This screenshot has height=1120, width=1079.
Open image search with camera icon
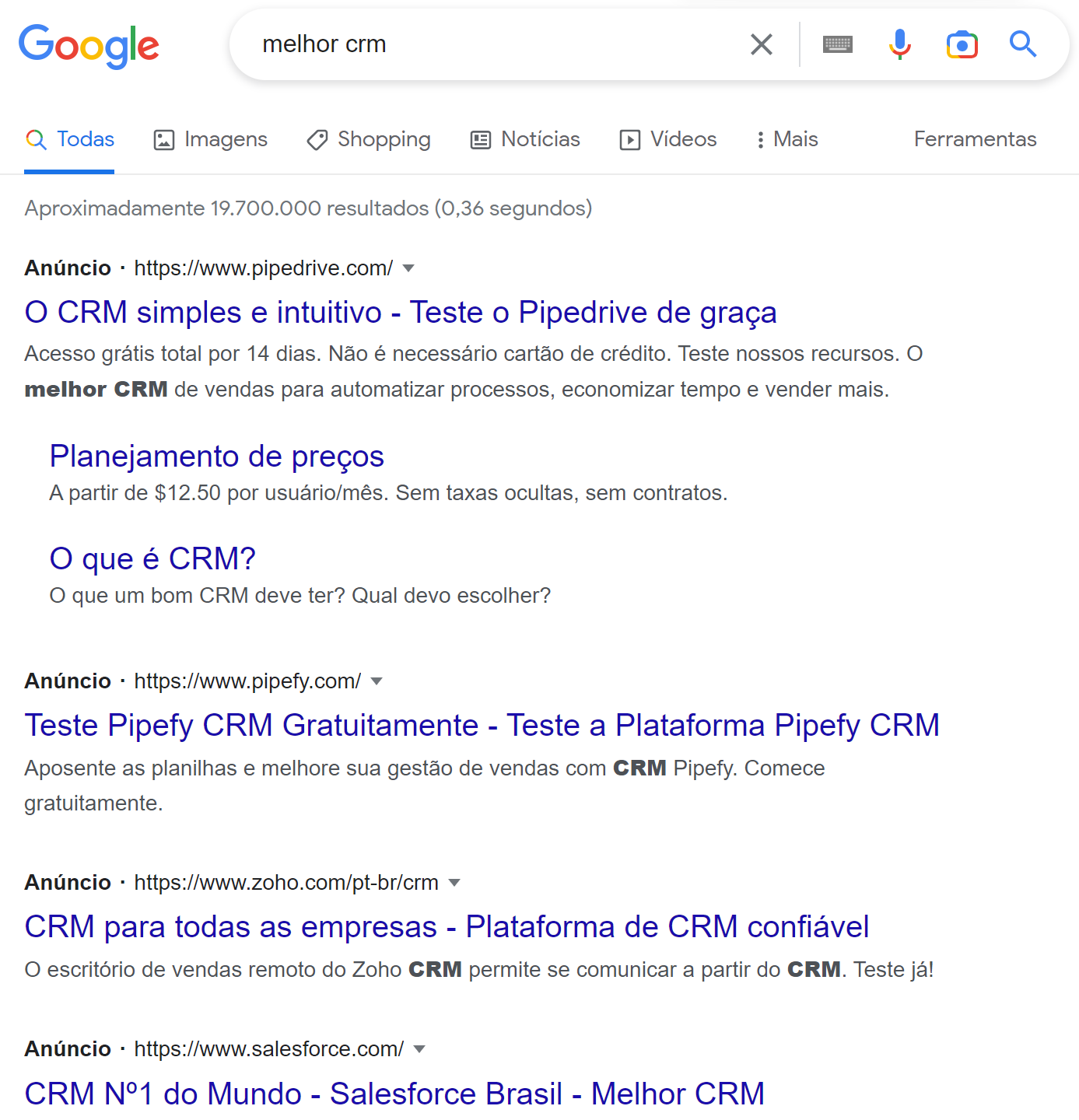962,44
